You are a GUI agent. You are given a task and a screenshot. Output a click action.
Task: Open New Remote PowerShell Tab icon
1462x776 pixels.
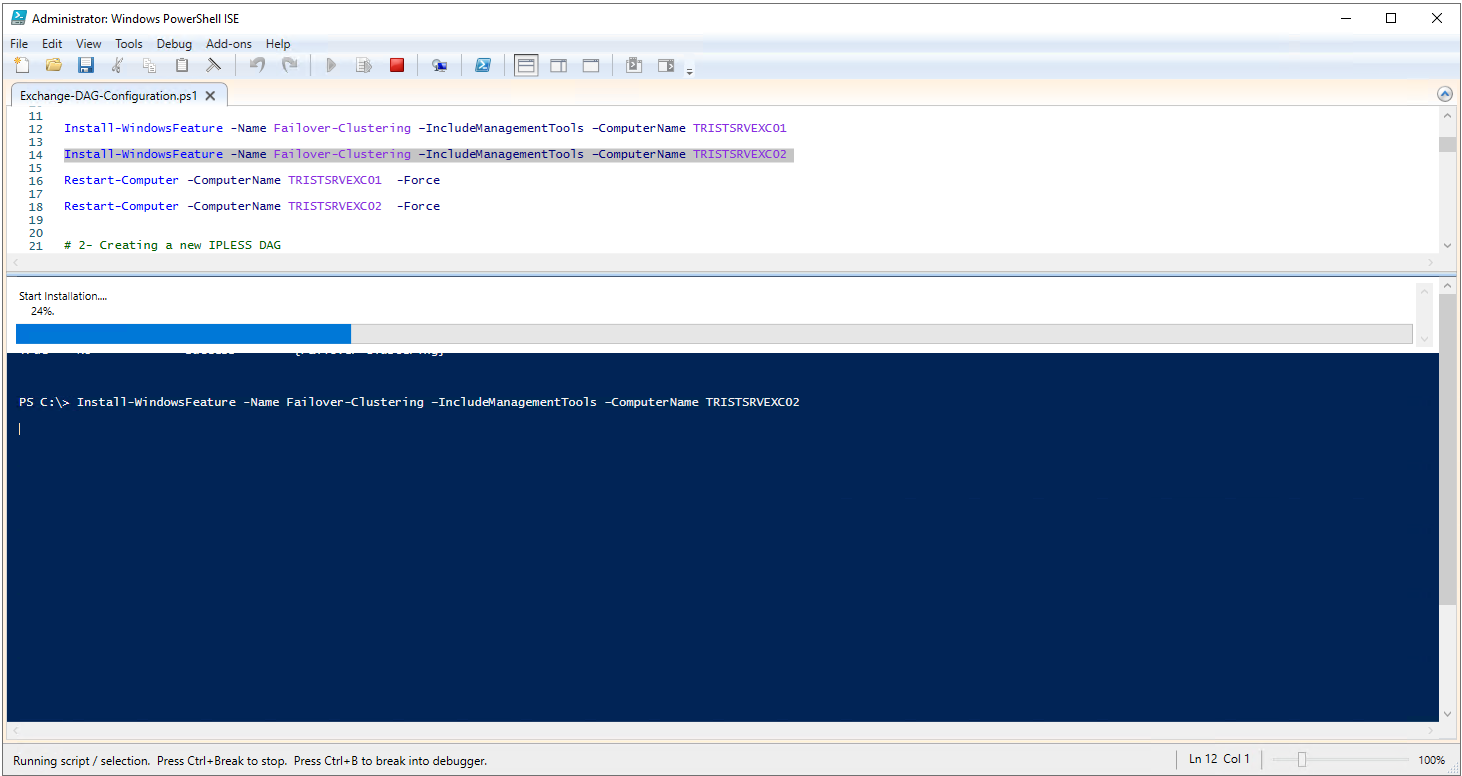coord(439,65)
